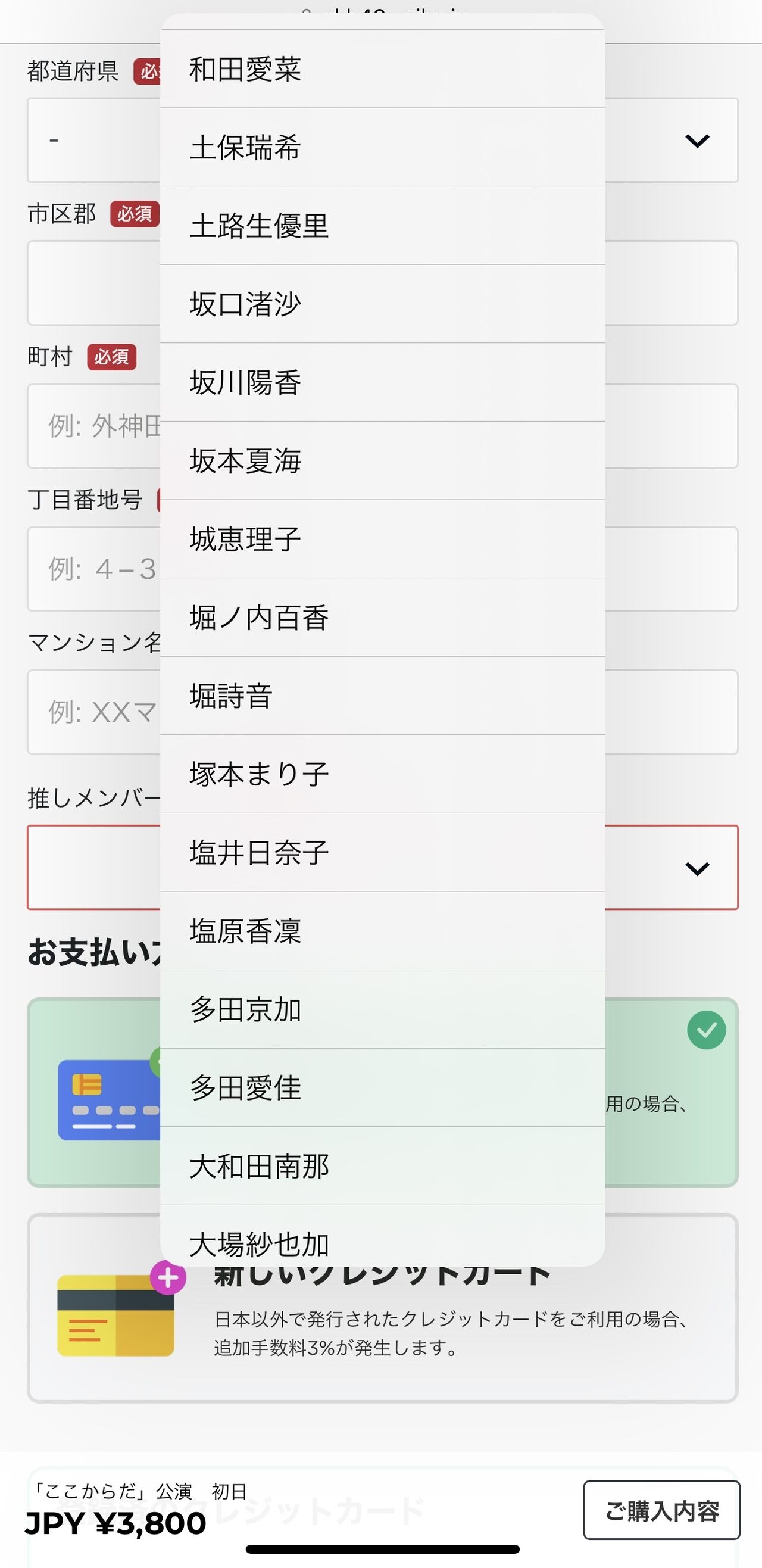Select 大和田南那 option
The height and width of the screenshot is (1568, 762).
(382, 1166)
